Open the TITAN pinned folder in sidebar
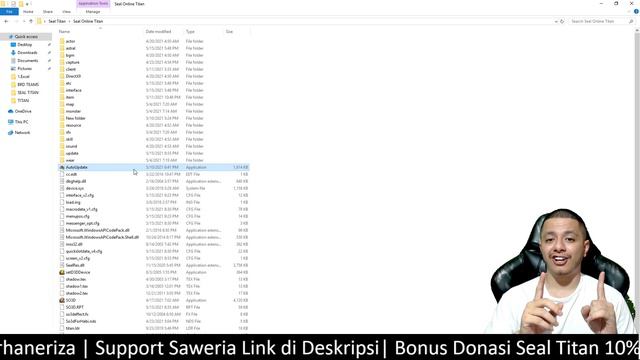This screenshot has height=360, width=640. pyautogui.click(x=23, y=100)
